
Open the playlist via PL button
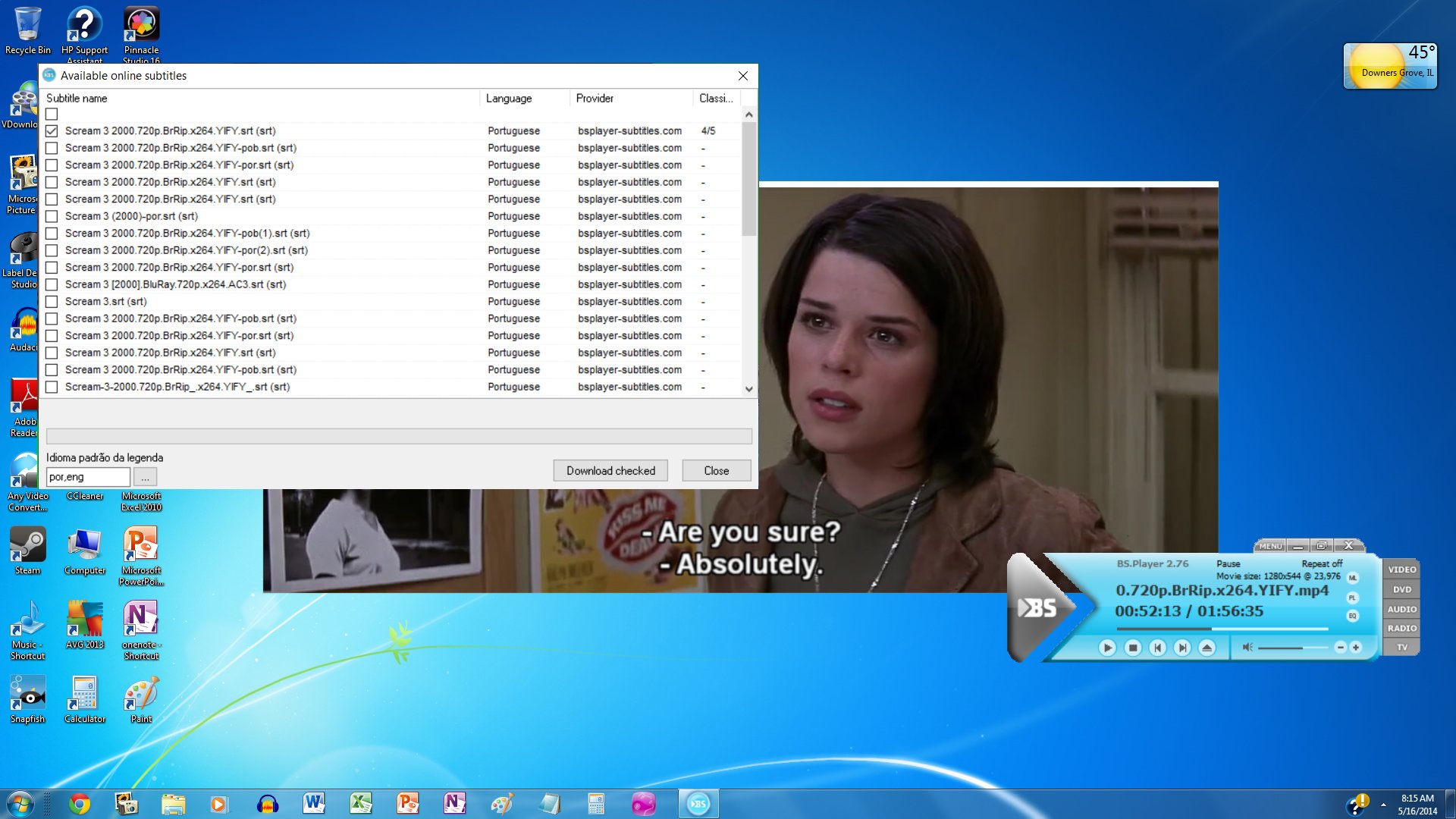1352,598
